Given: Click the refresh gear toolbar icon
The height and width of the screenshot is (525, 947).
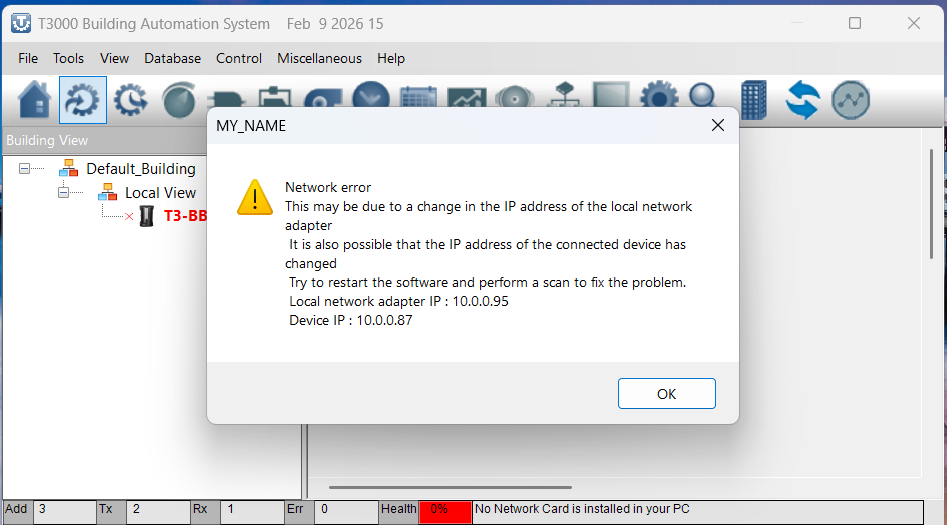Looking at the screenshot, I should click(x=83, y=100).
